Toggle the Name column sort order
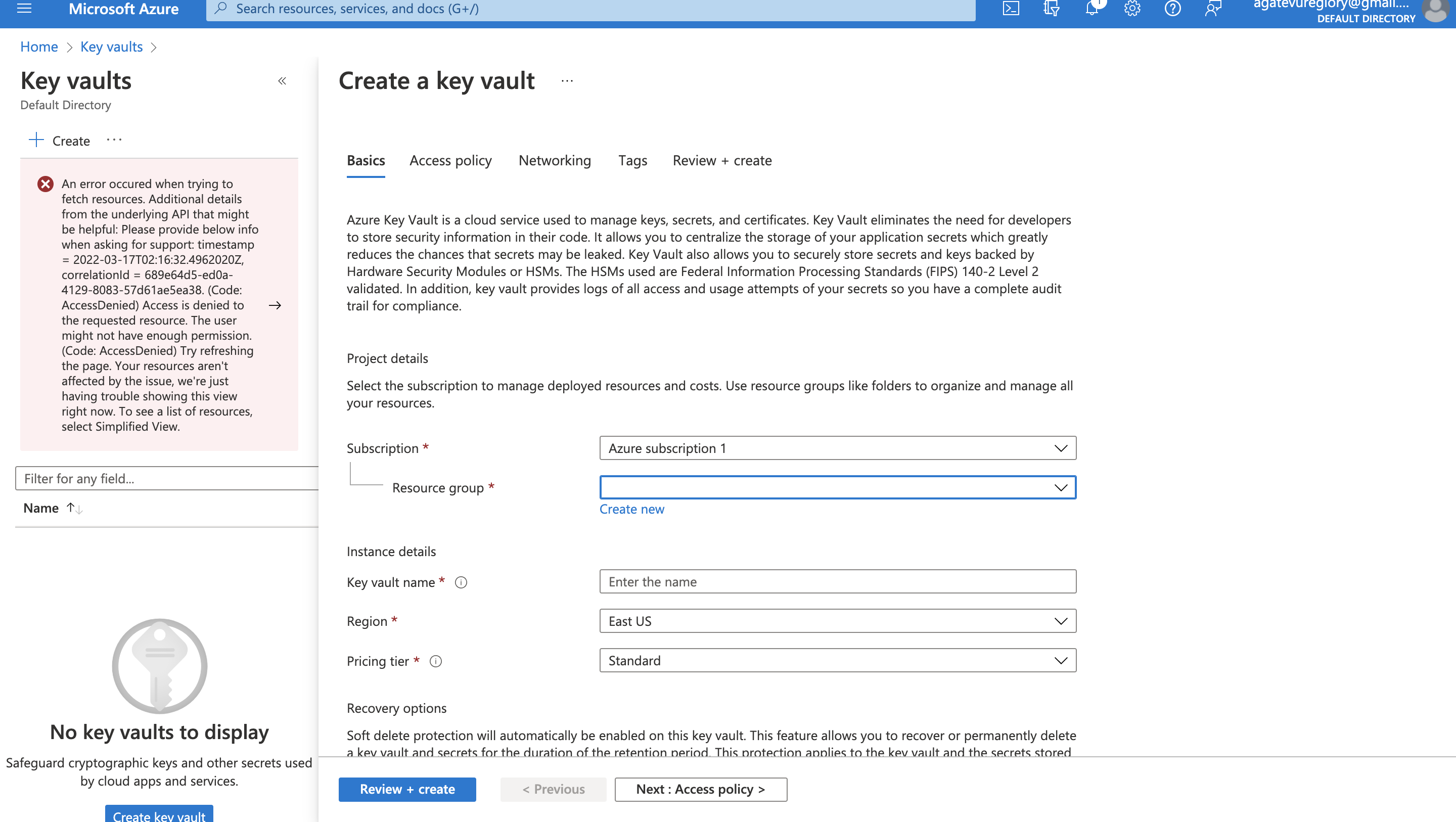The image size is (1456, 822). pos(74,508)
